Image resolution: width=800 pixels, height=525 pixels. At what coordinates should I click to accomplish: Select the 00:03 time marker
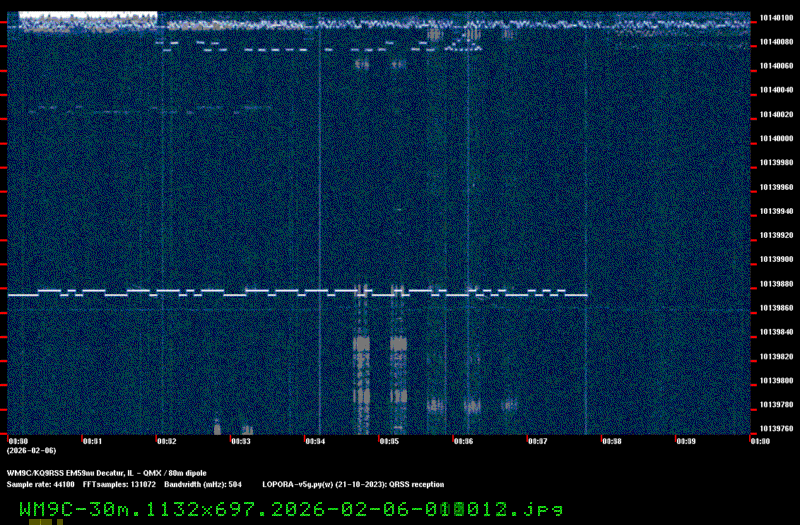(241, 441)
